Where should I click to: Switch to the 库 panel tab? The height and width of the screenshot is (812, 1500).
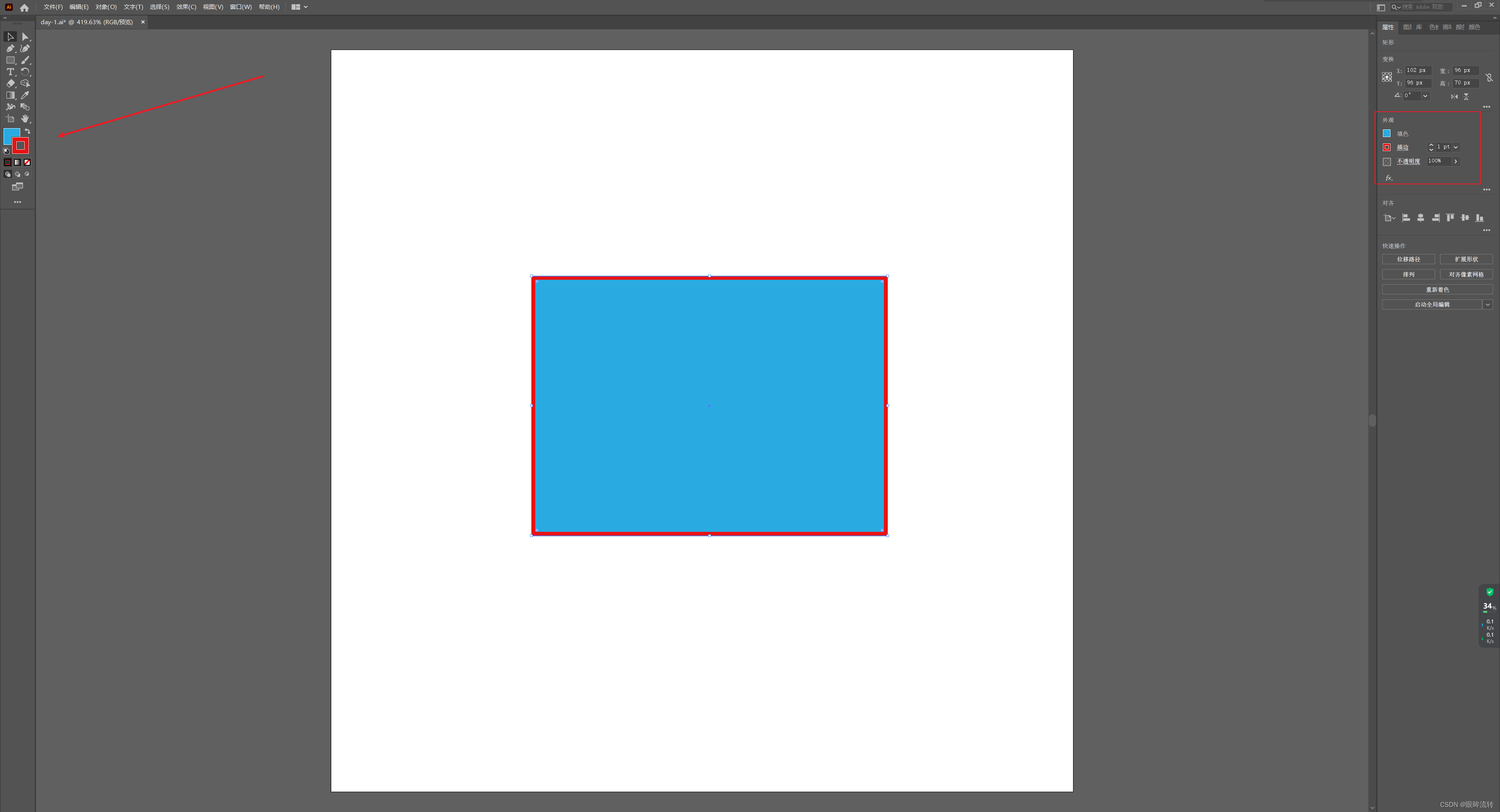(1419, 27)
